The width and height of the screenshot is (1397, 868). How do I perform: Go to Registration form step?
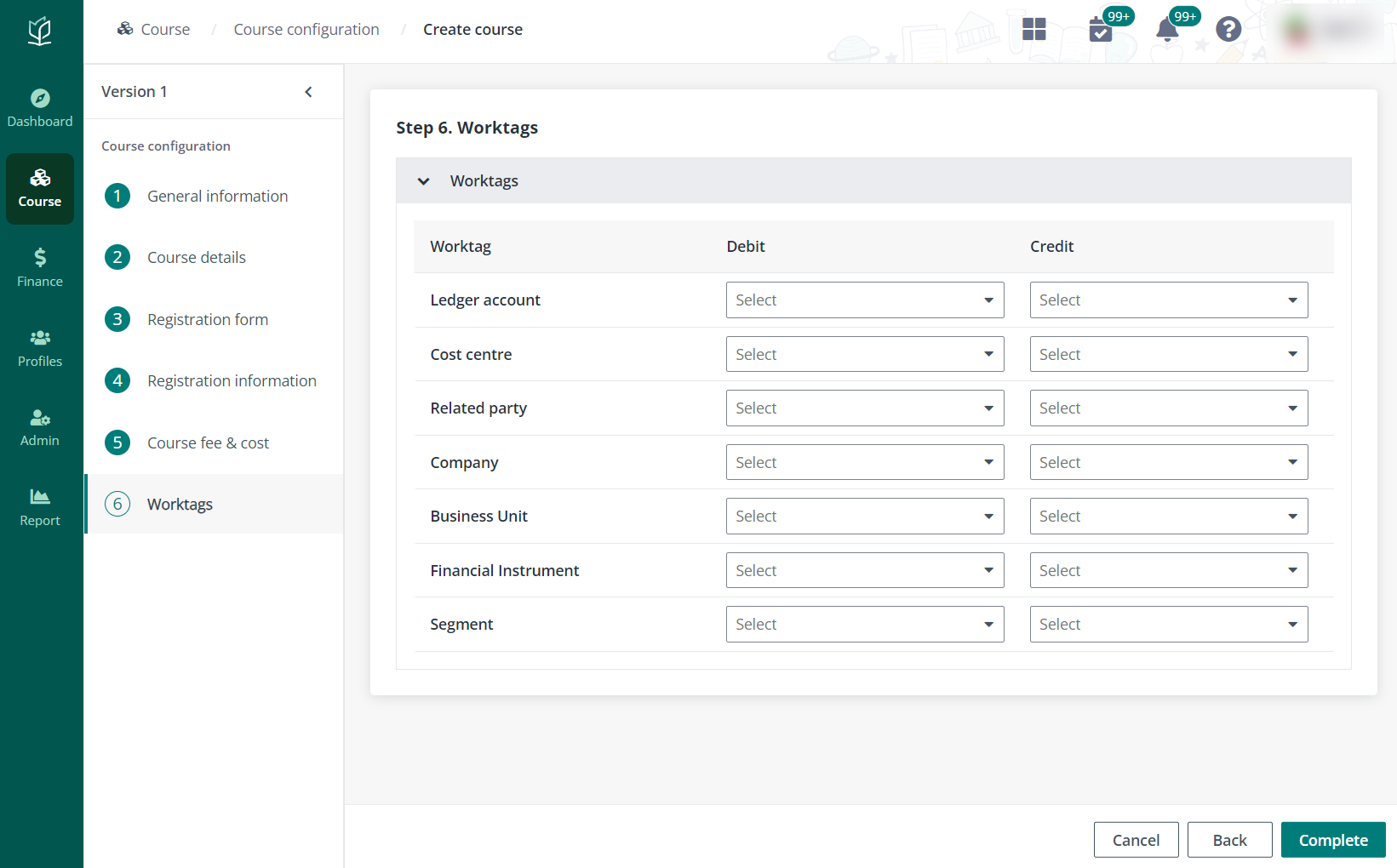pyautogui.click(x=208, y=320)
